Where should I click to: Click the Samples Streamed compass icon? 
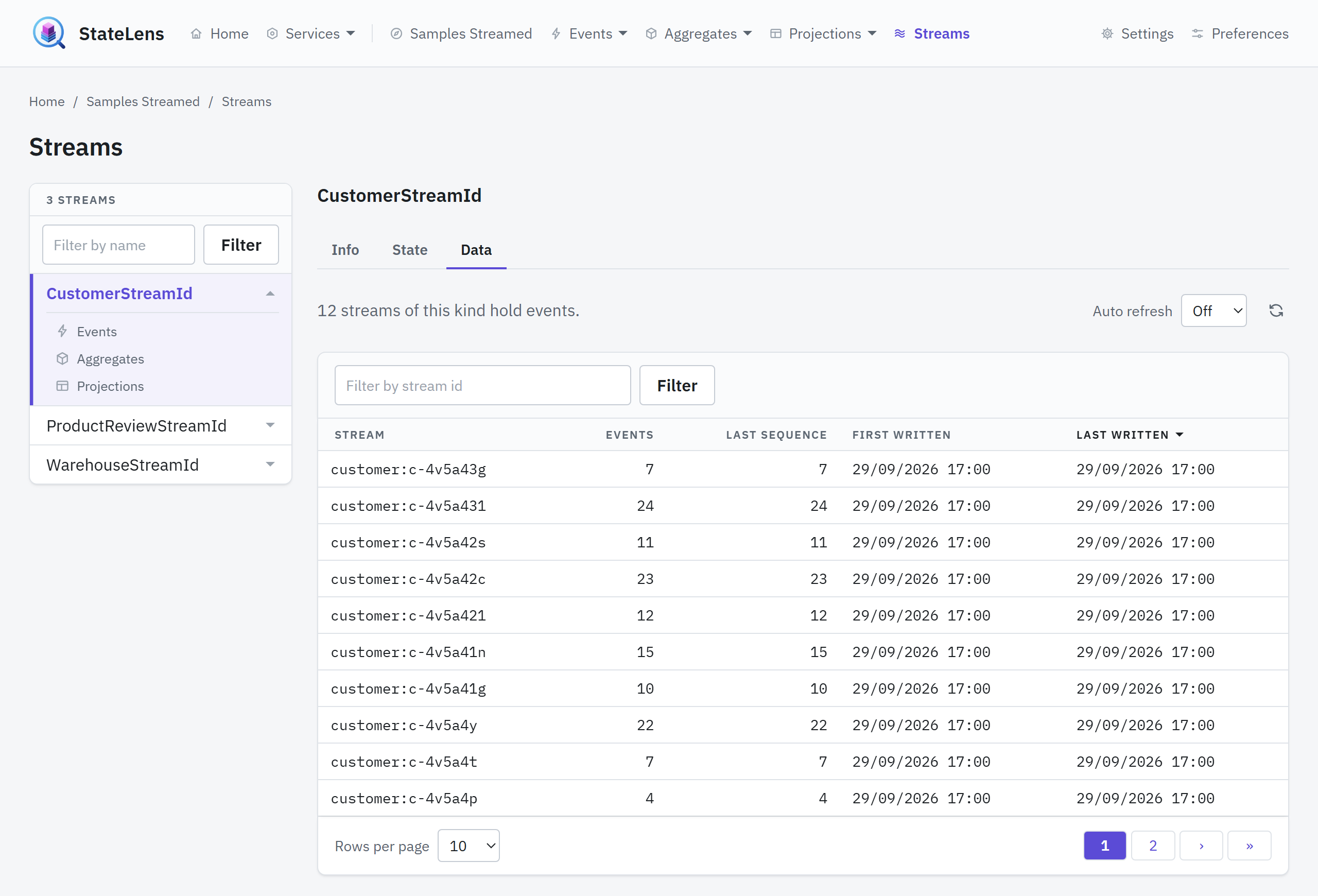pyautogui.click(x=396, y=33)
